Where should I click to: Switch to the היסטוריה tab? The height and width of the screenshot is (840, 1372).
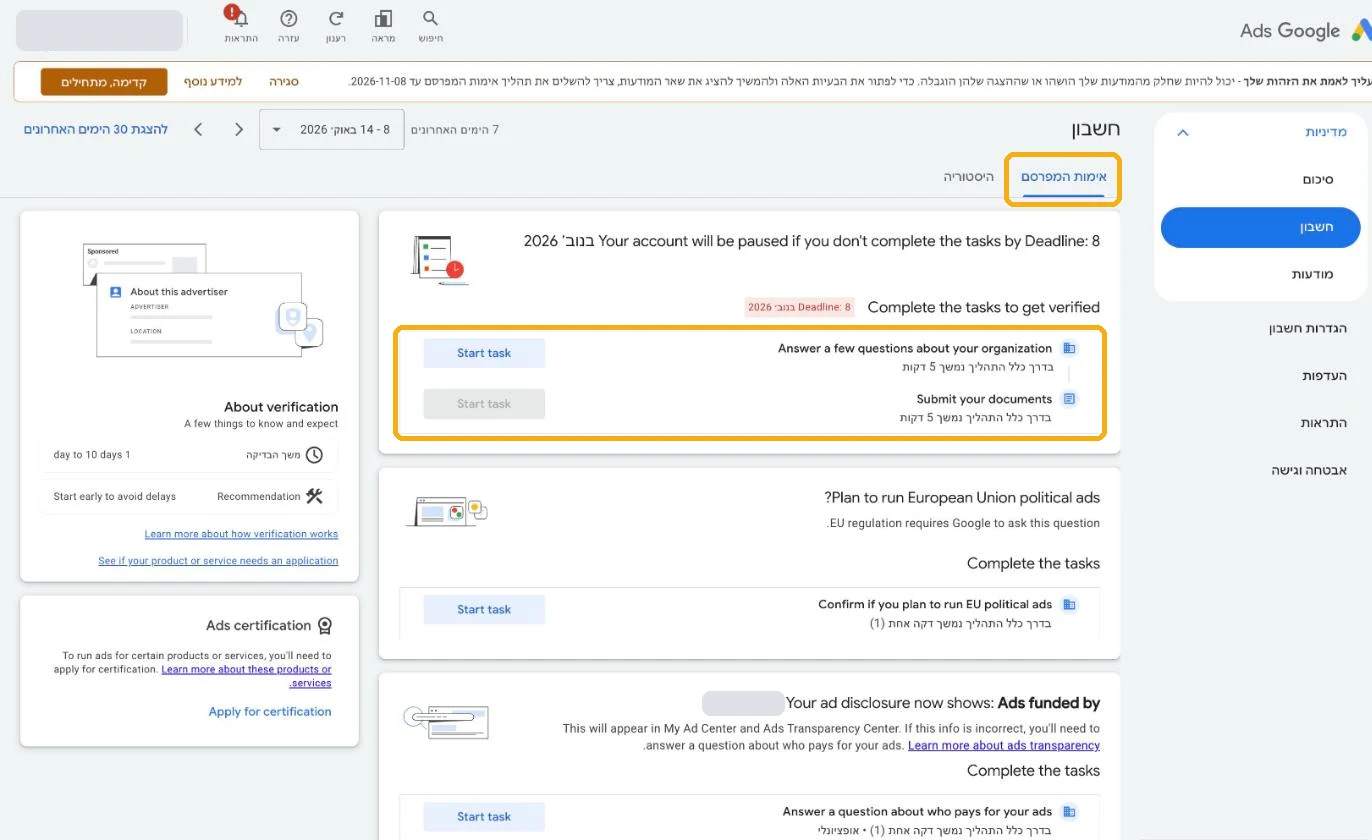[x=969, y=177]
